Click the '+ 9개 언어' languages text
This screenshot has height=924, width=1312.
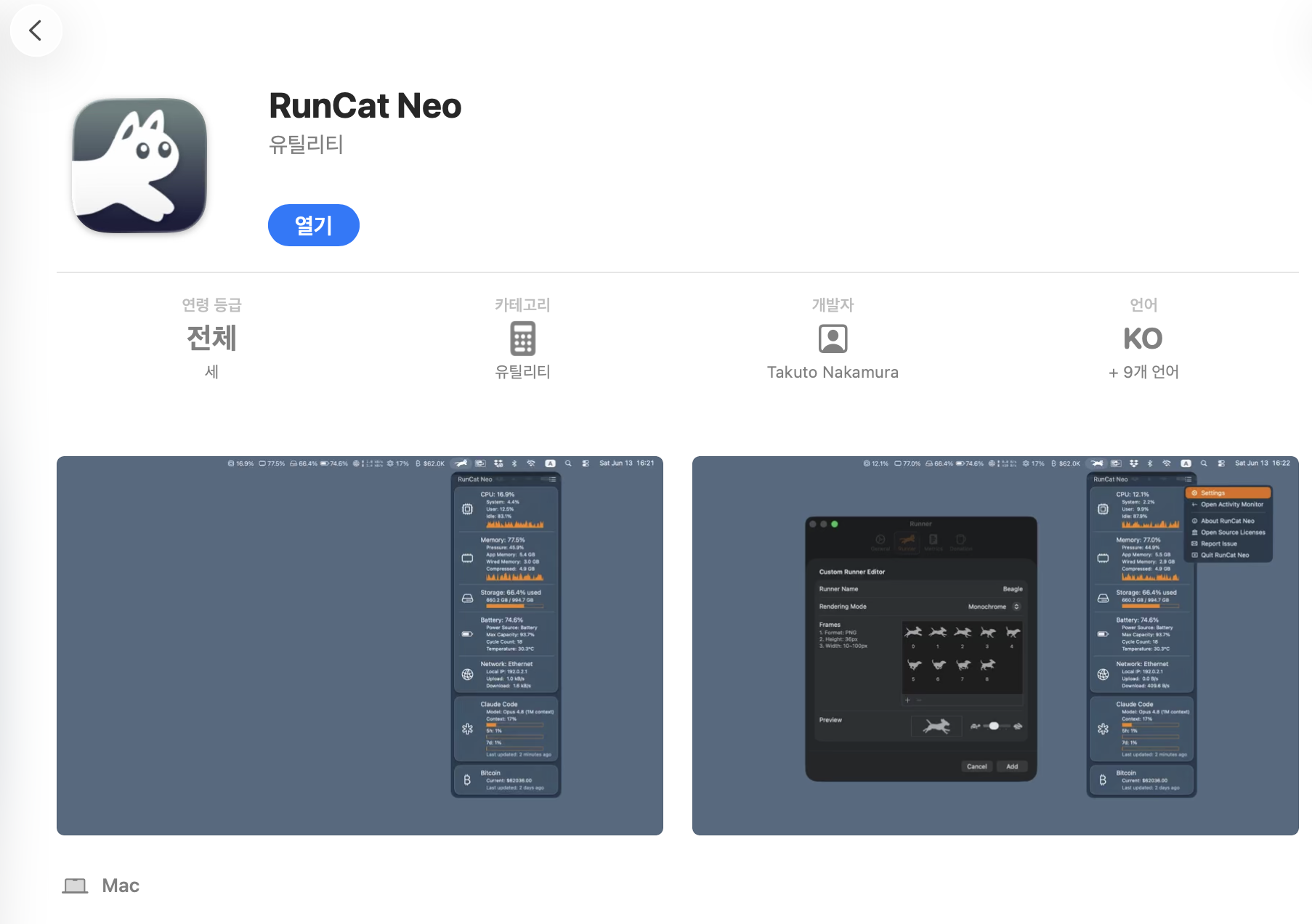pos(1143,372)
